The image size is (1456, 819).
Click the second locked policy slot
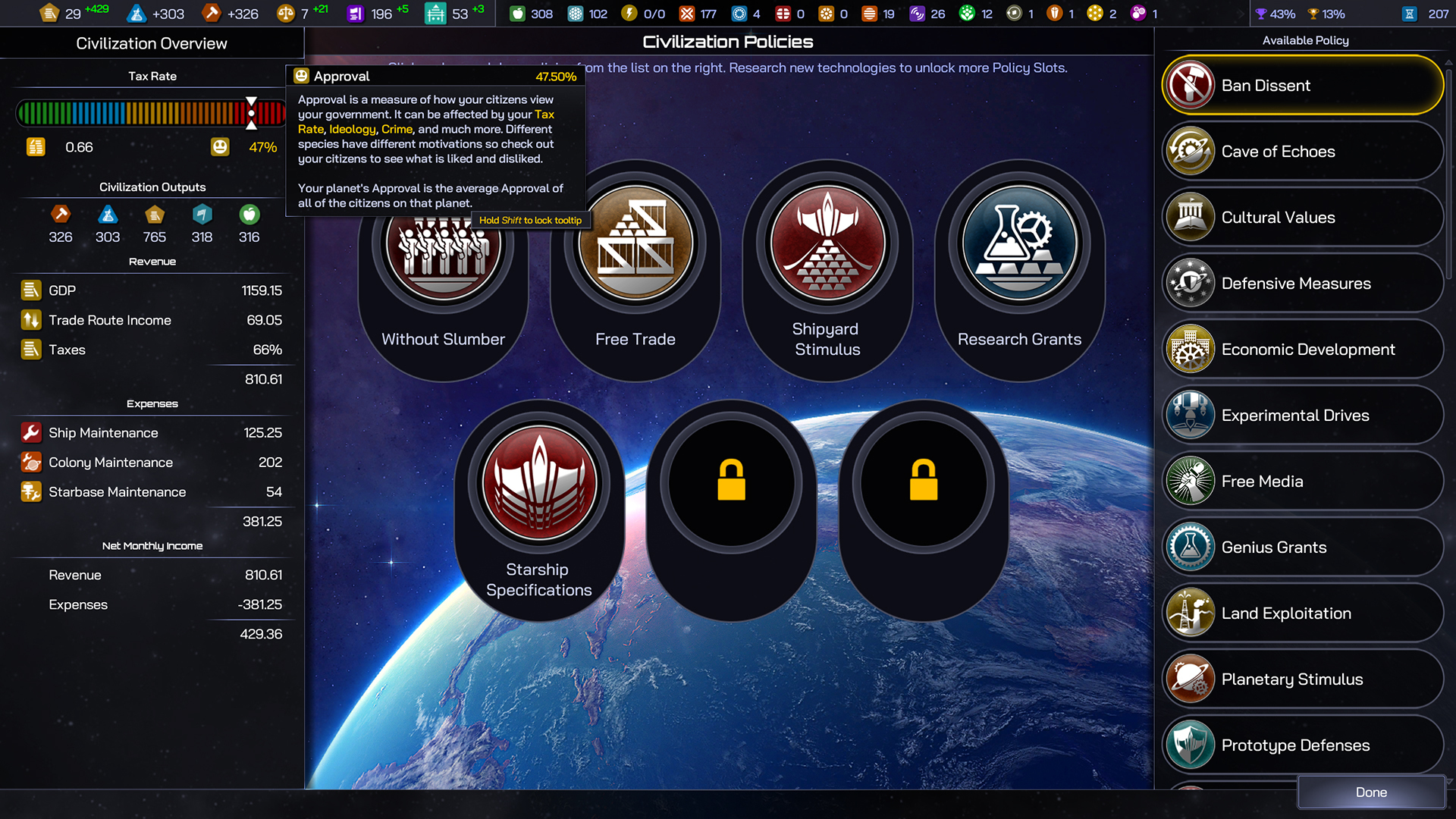click(x=923, y=484)
